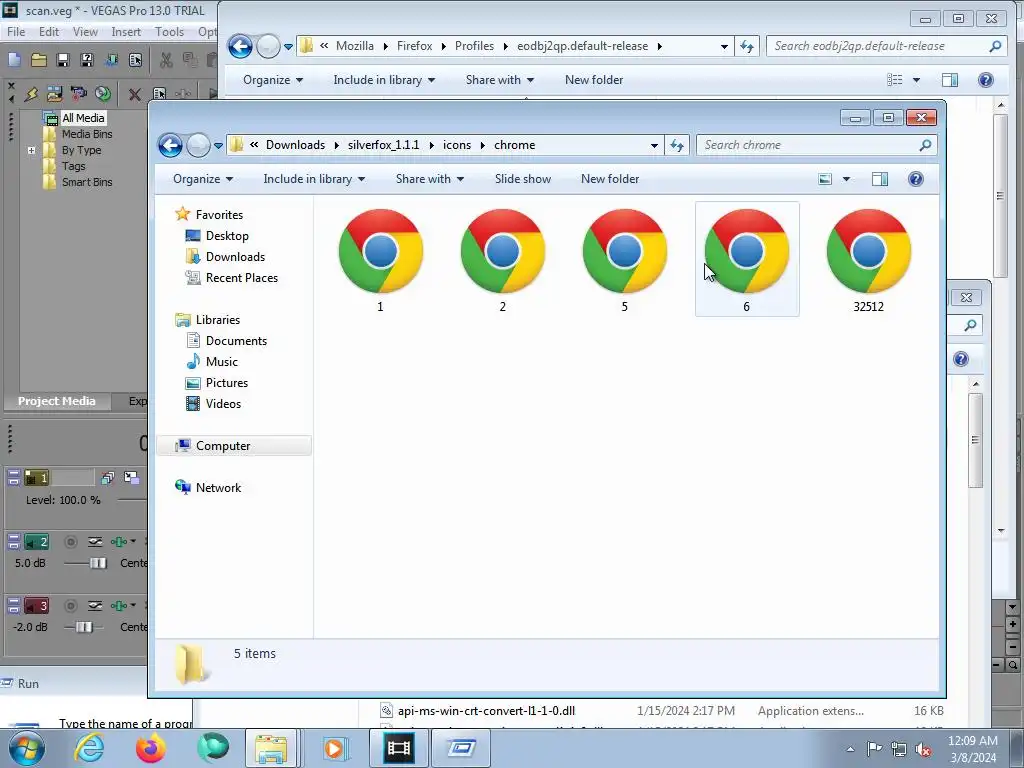Expand the By Type node in Project Media

pos(31,150)
